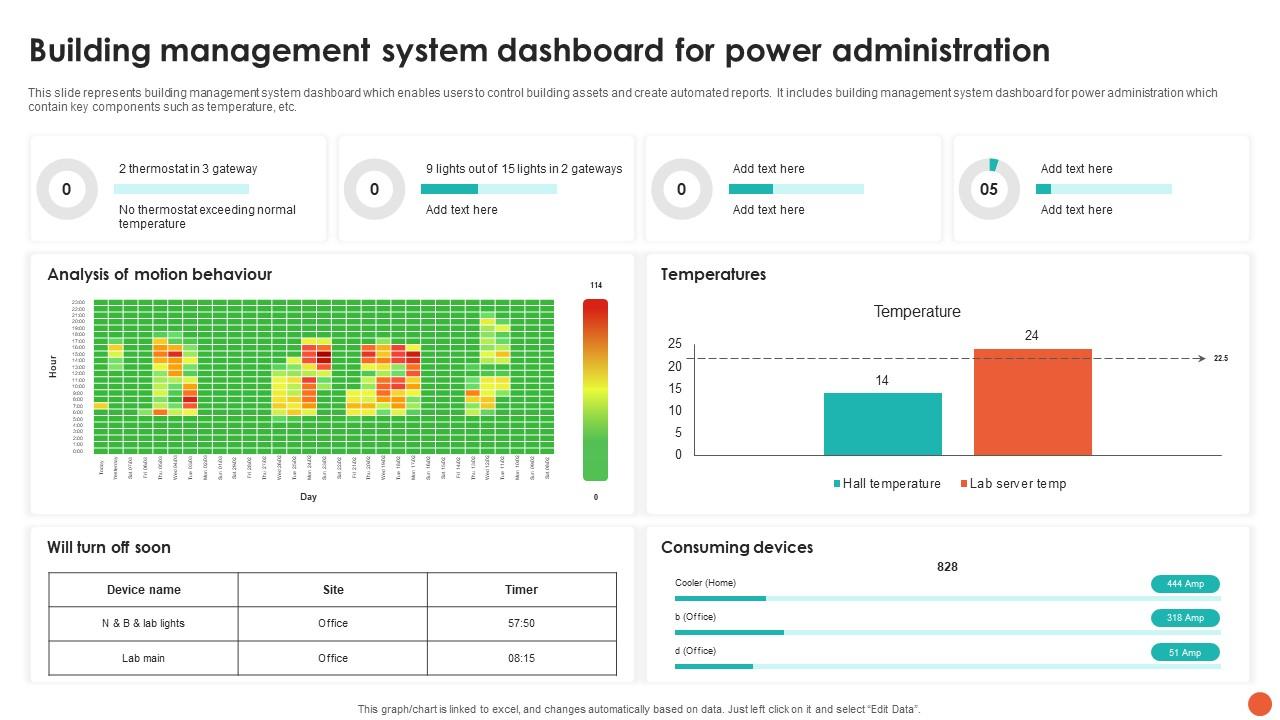1280x720 pixels.
Task: Click the lights donut indicator showing 0
Action: coord(374,189)
